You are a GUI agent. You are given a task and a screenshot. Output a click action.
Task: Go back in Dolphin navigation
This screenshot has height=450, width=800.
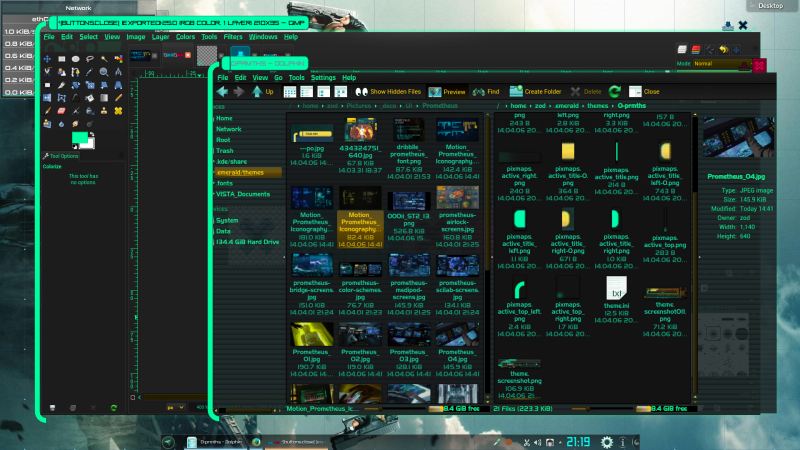point(222,91)
